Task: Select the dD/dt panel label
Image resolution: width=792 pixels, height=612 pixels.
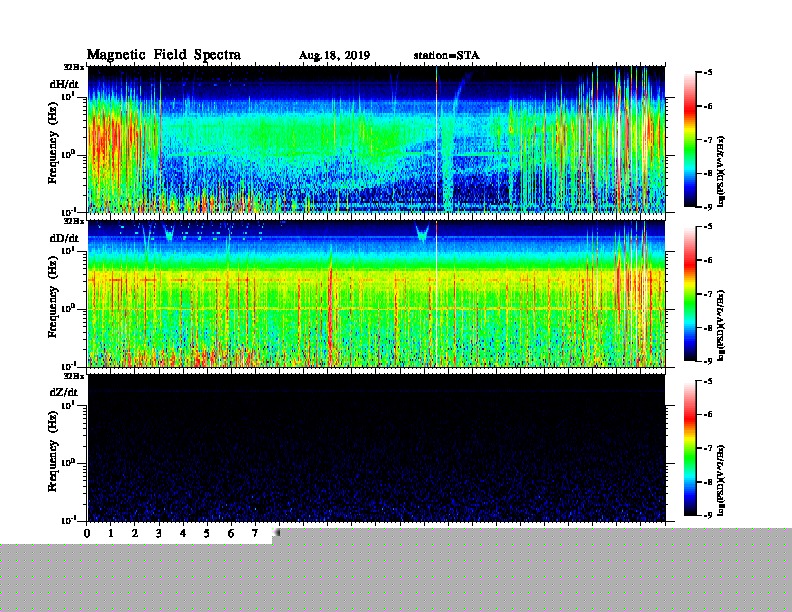Action: [64, 238]
